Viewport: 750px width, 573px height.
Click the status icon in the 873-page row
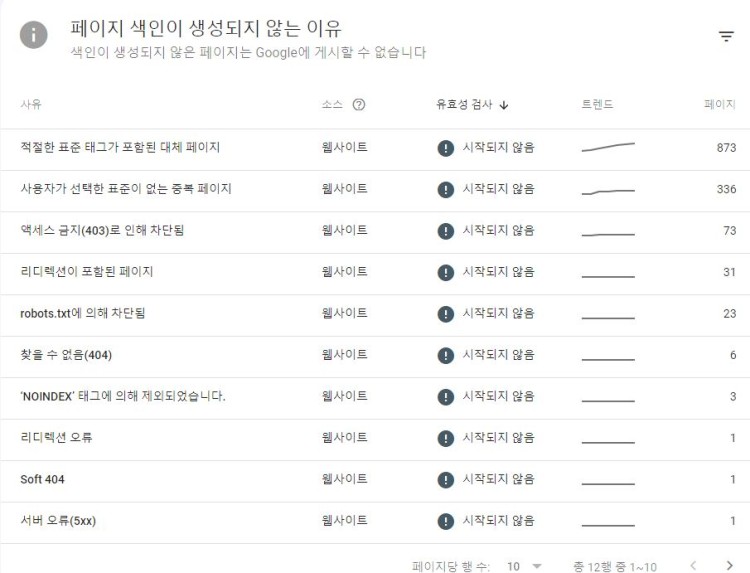pos(446,148)
